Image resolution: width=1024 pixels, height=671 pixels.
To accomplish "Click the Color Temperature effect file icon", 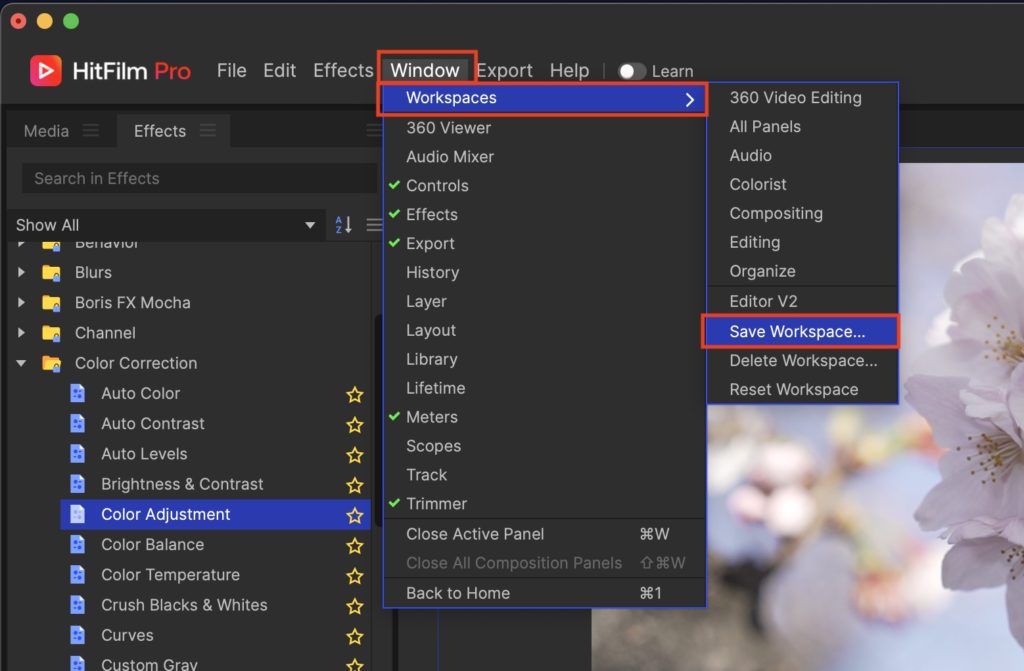I will point(78,574).
